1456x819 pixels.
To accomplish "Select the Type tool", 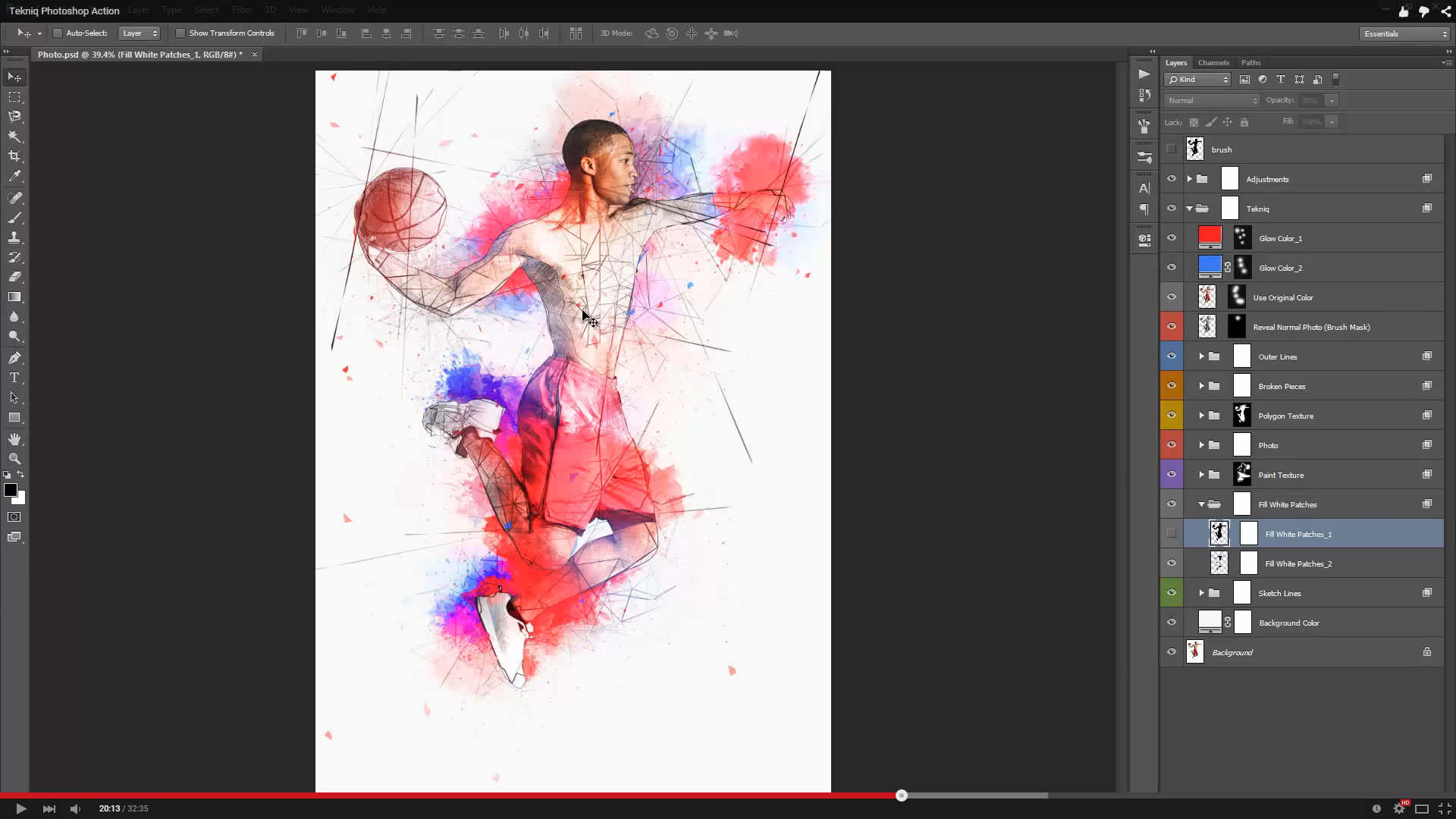I will 14,377.
